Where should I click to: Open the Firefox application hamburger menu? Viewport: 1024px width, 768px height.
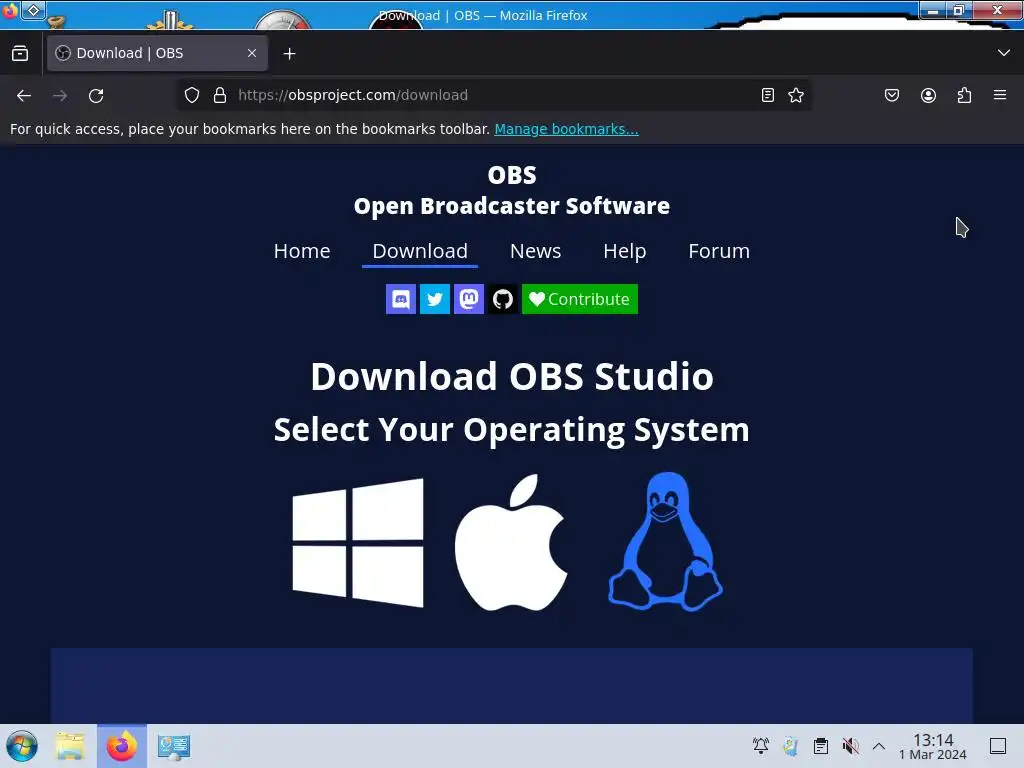(1000, 95)
